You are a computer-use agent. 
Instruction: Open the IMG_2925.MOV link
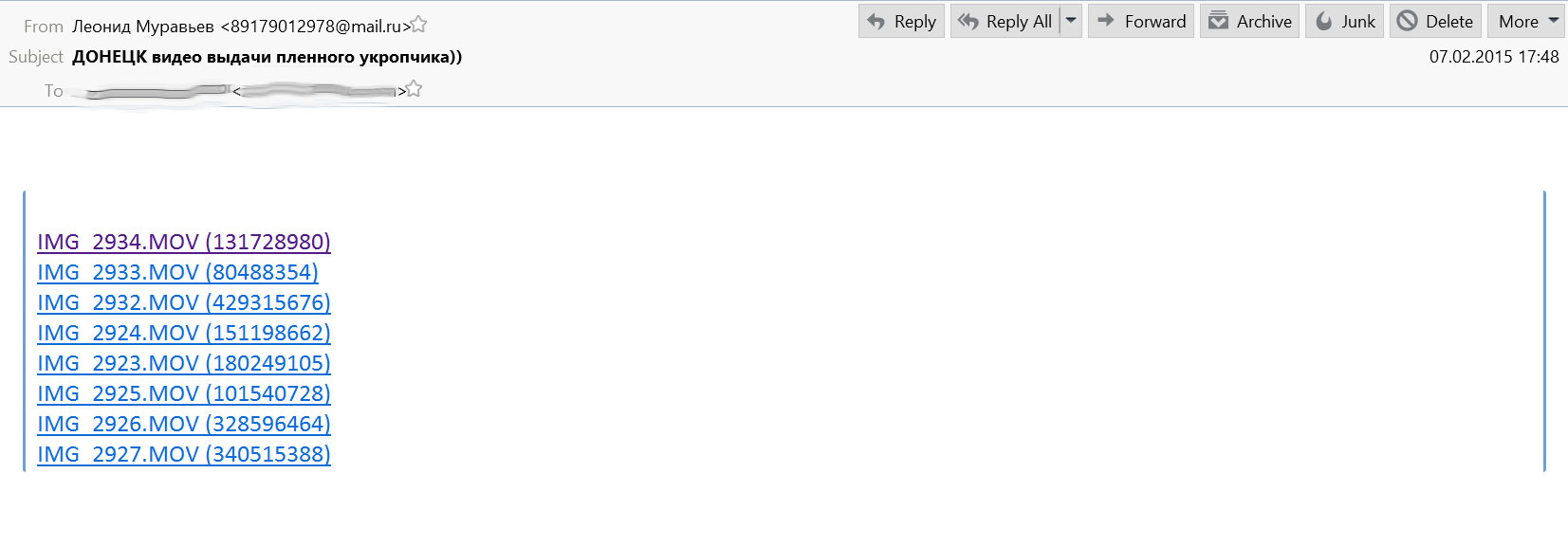(x=183, y=393)
